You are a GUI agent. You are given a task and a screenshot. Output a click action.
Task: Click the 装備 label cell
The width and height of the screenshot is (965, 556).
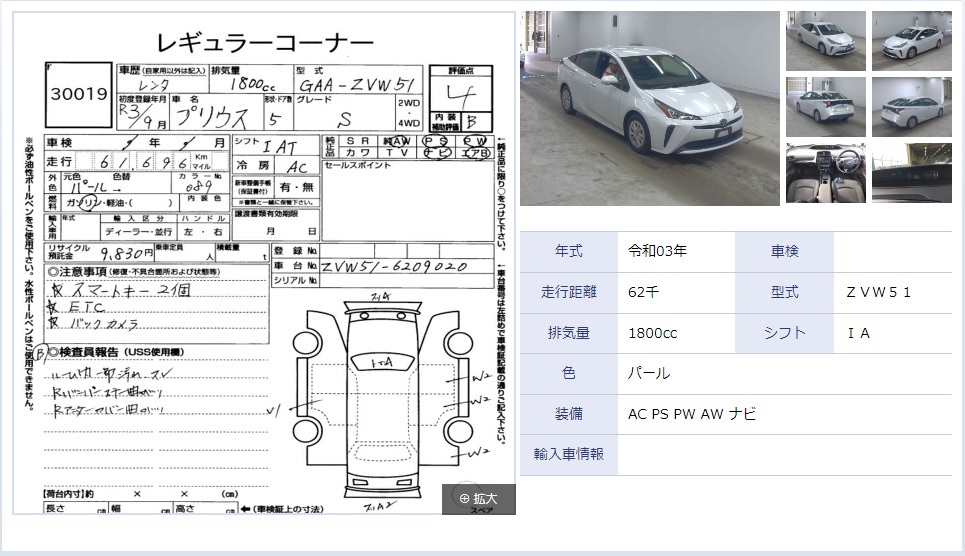569,414
